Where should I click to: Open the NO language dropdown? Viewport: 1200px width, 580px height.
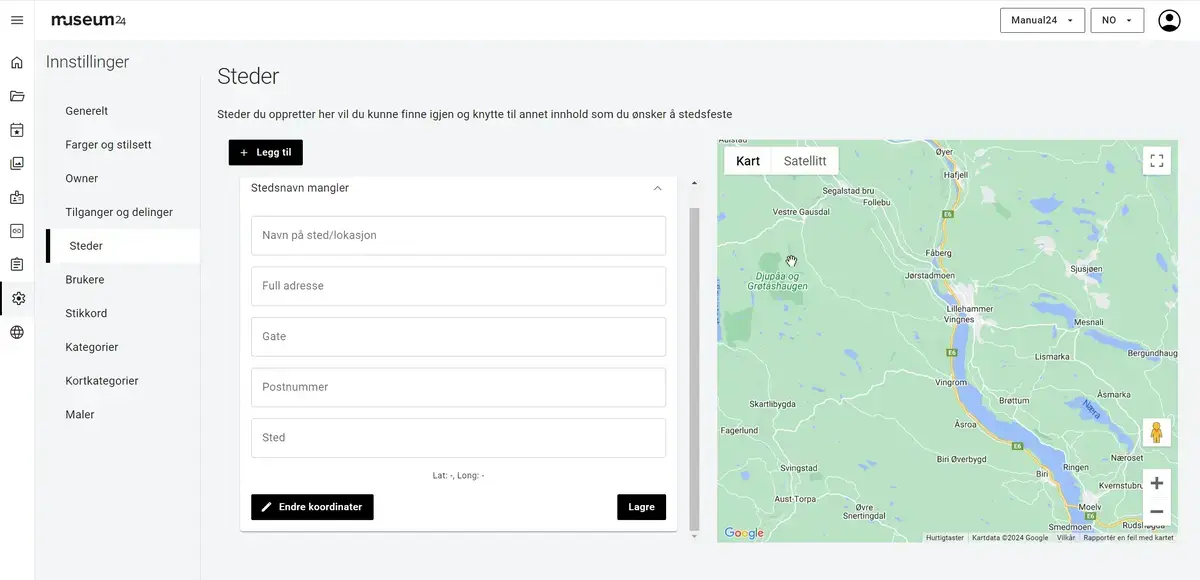point(1117,20)
